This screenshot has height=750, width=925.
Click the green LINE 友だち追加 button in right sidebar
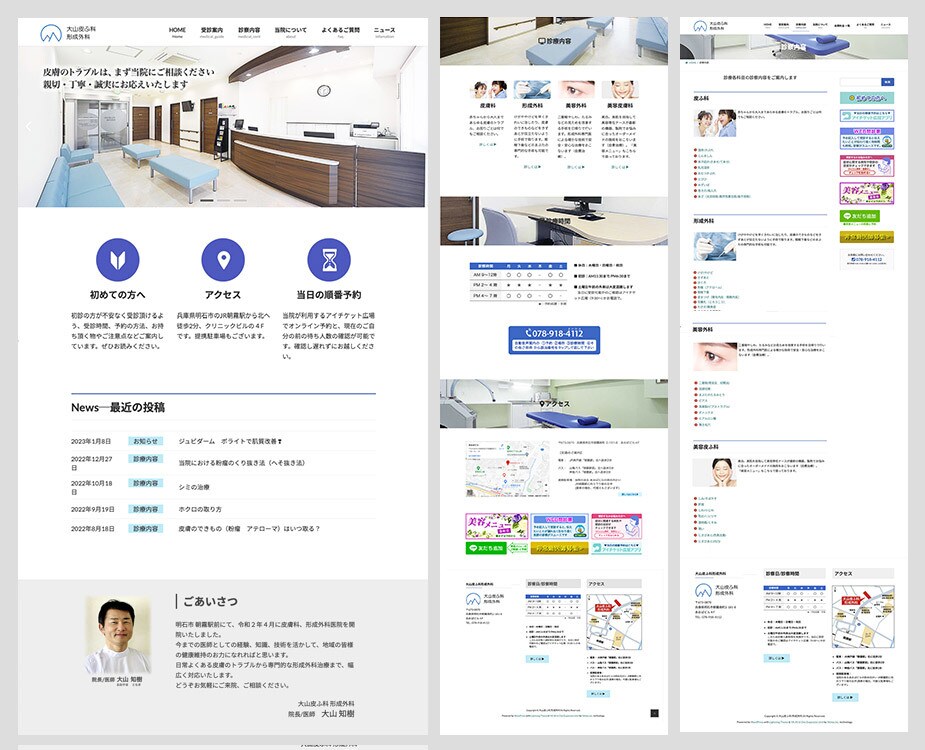860,216
